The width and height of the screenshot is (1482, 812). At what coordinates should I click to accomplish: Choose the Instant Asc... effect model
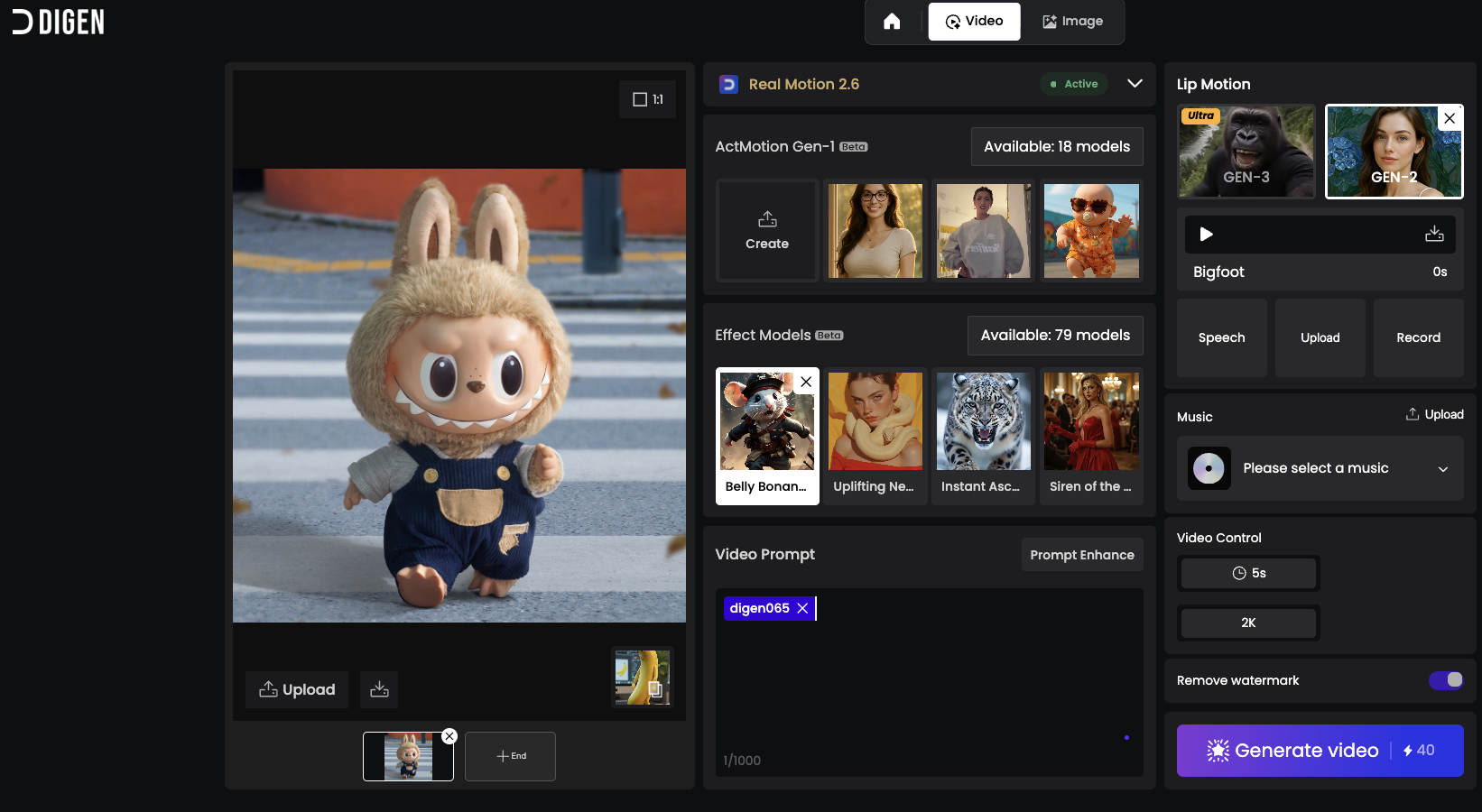pyautogui.click(x=983, y=436)
